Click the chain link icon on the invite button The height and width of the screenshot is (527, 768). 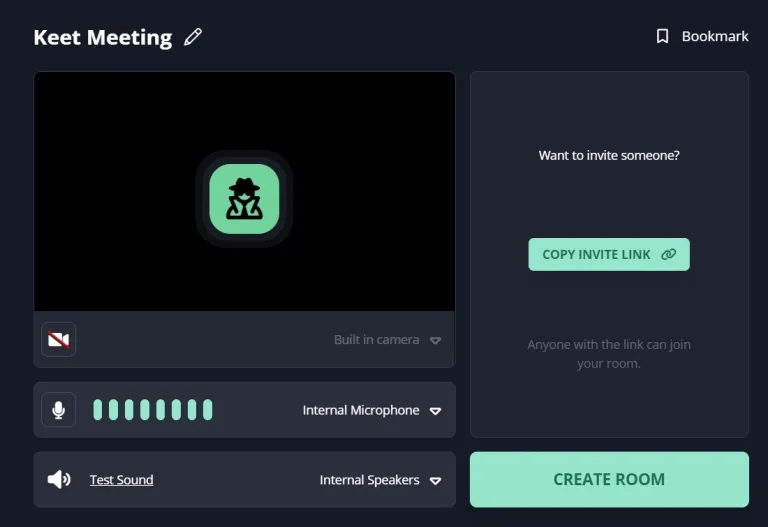669,254
